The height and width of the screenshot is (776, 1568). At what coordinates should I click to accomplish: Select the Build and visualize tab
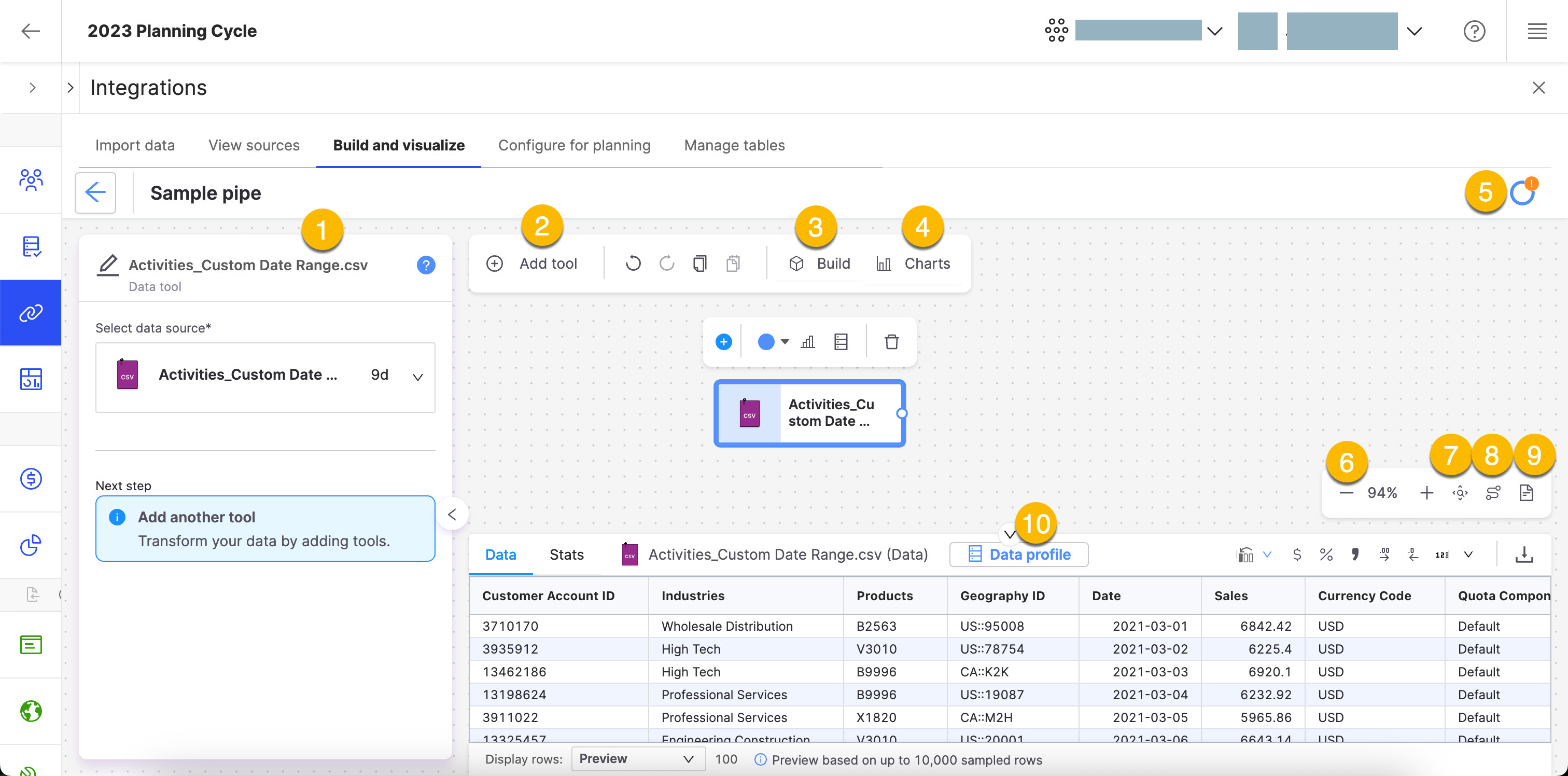coord(399,146)
